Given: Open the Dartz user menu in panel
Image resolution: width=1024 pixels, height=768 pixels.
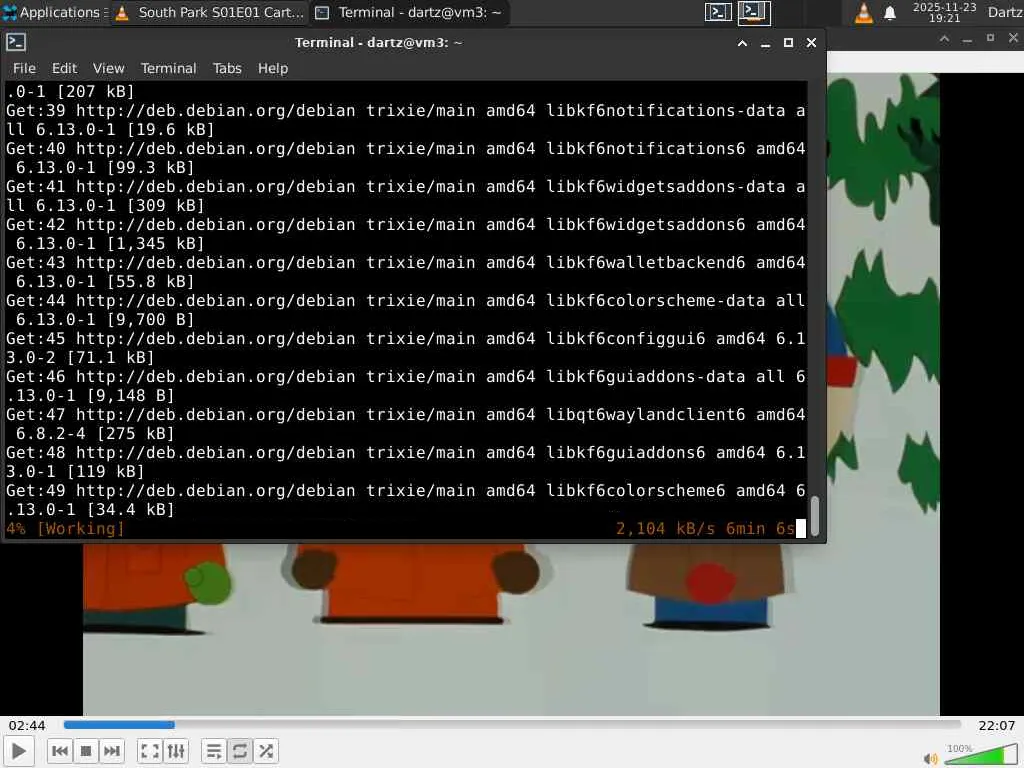Looking at the screenshot, I should pos(1004,12).
